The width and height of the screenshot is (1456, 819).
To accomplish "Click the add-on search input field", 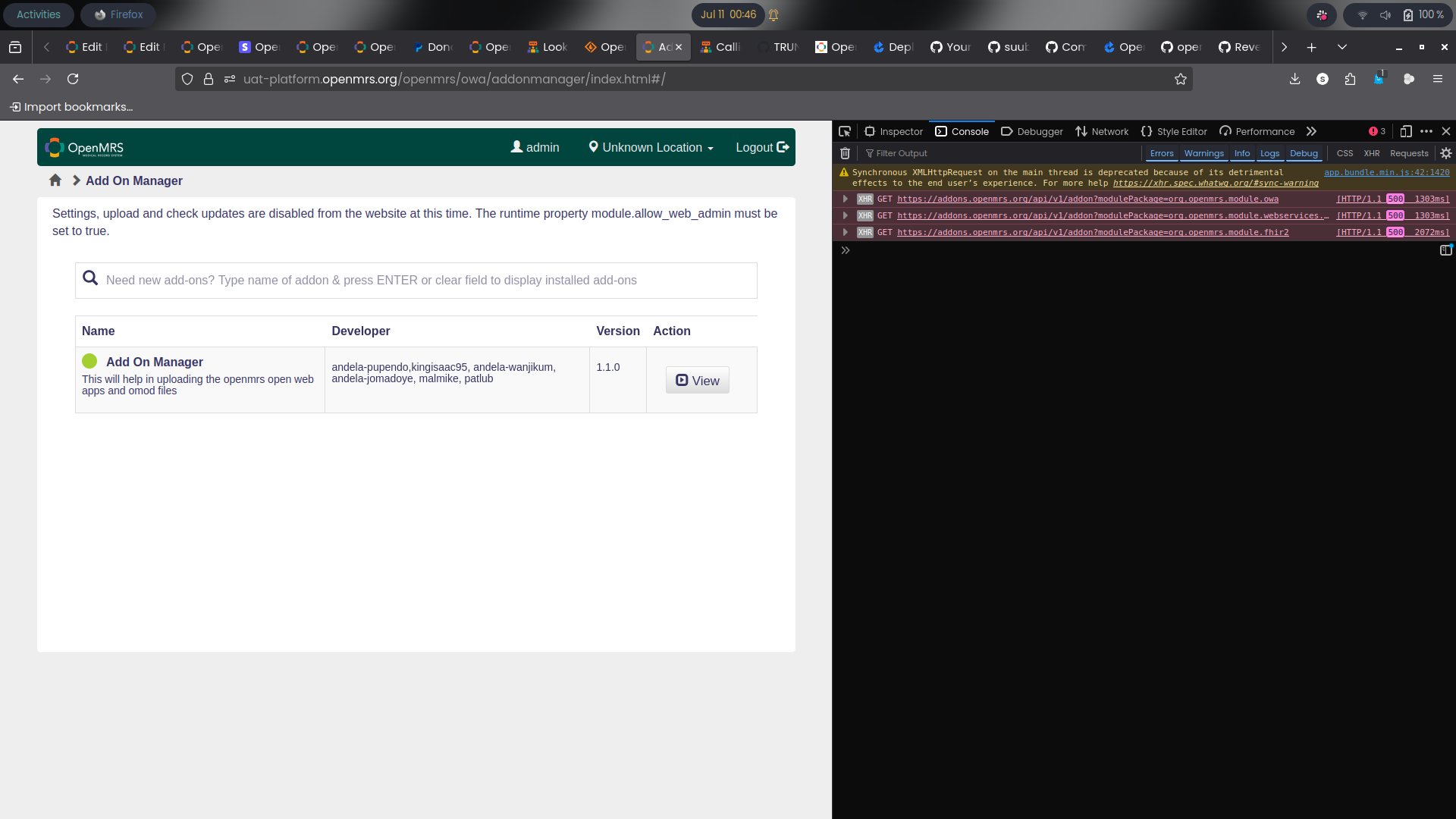I will tap(425, 281).
